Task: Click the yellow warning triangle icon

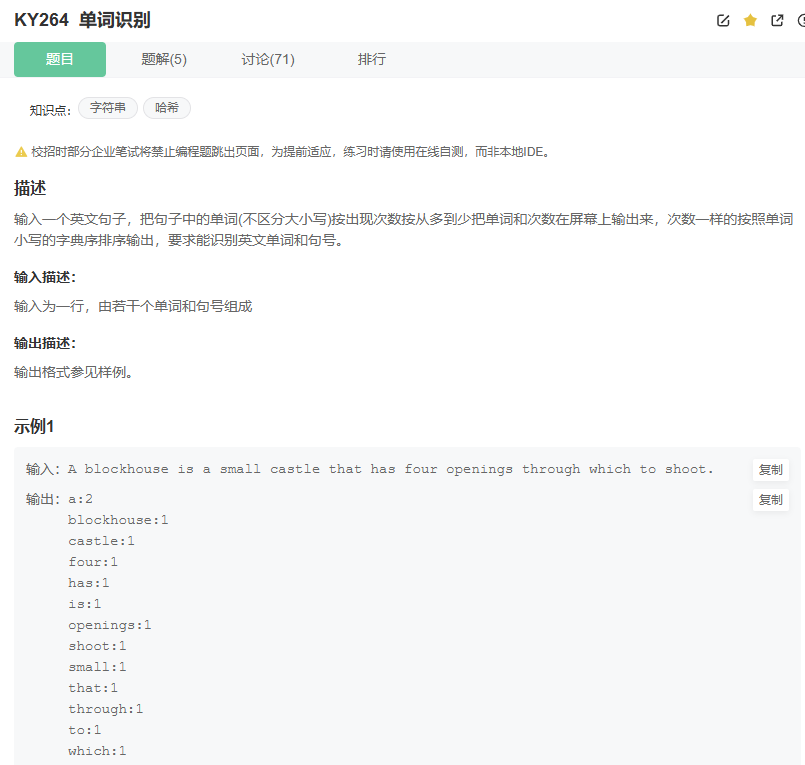Action: [21, 152]
